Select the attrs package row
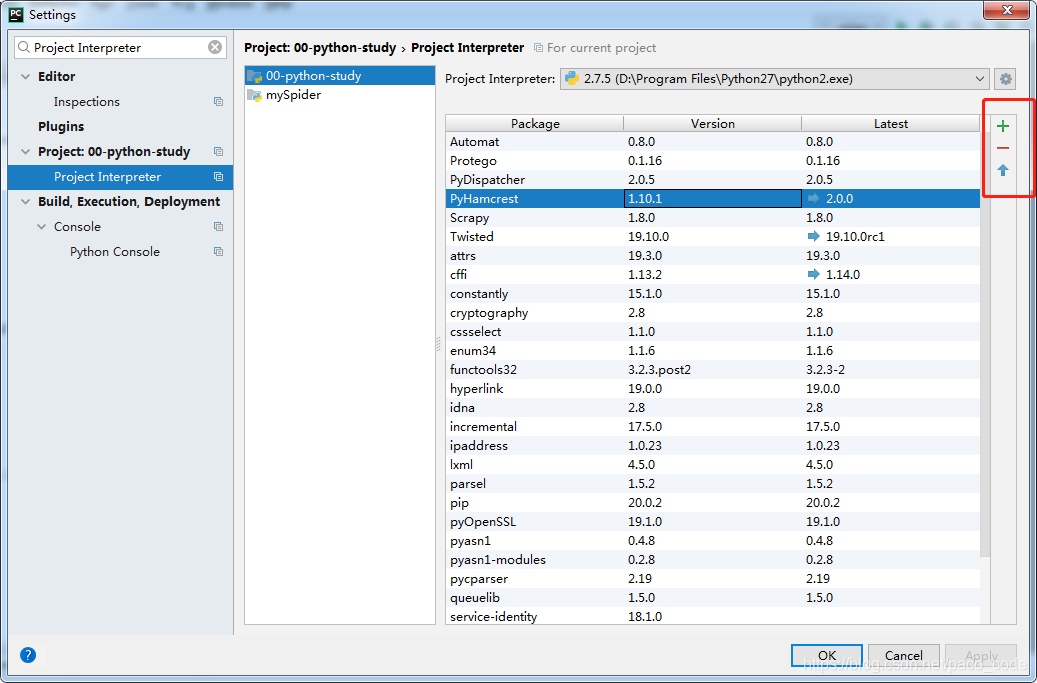Image resolution: width=1037 pixels, height=683 pixels. click(712, 256)
